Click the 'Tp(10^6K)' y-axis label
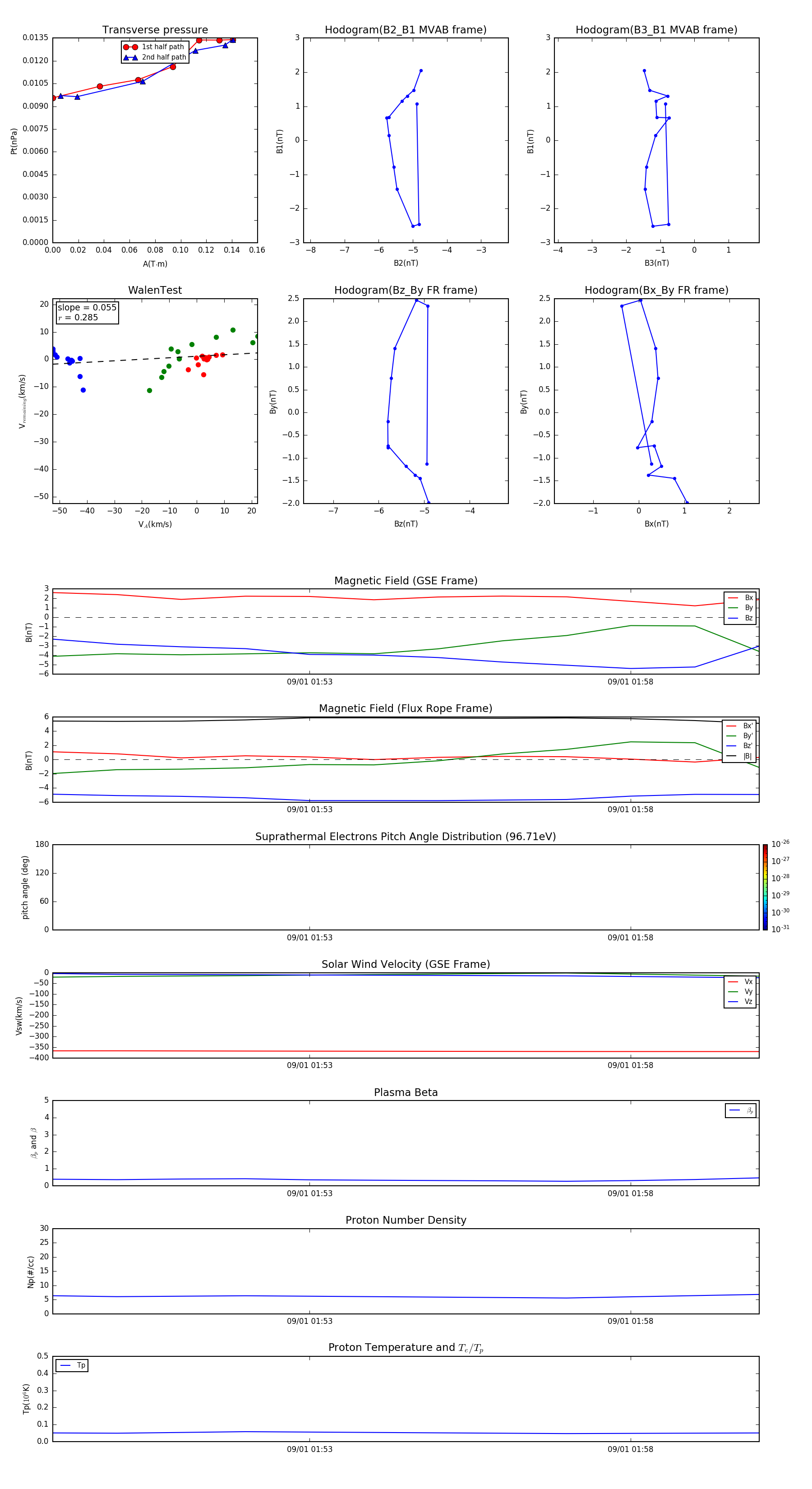 (x=26, y=1399)
